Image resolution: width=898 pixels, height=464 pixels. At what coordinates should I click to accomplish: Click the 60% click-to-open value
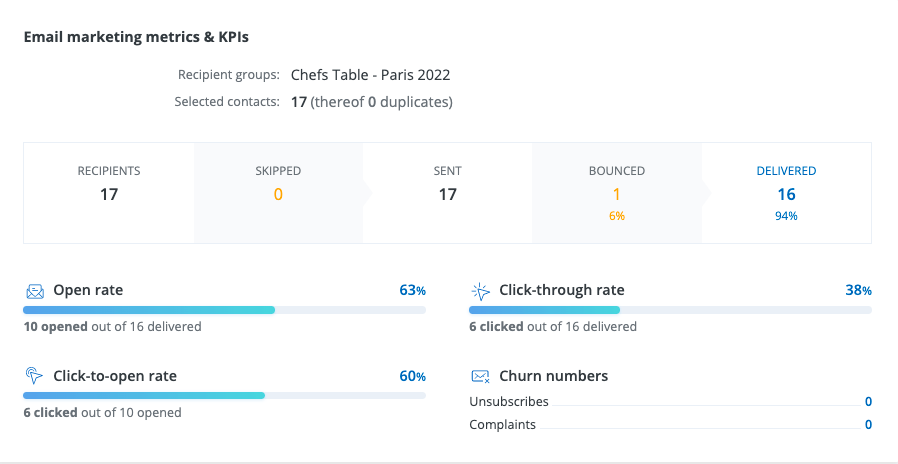click(412, 377)
